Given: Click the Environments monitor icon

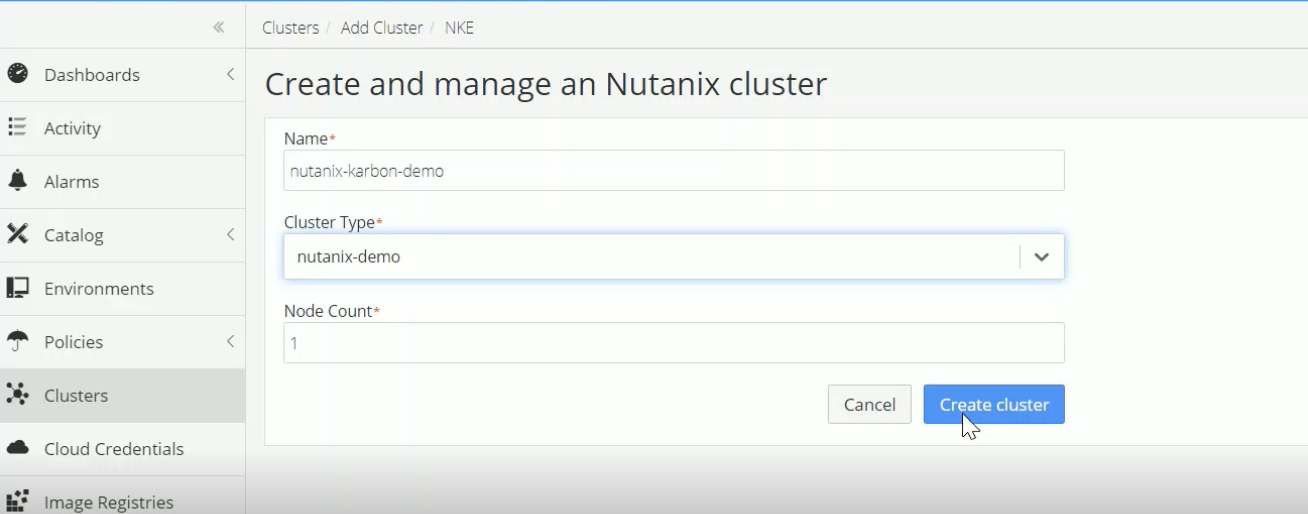Looking at the screenshot, I should (x=17, y=288).
